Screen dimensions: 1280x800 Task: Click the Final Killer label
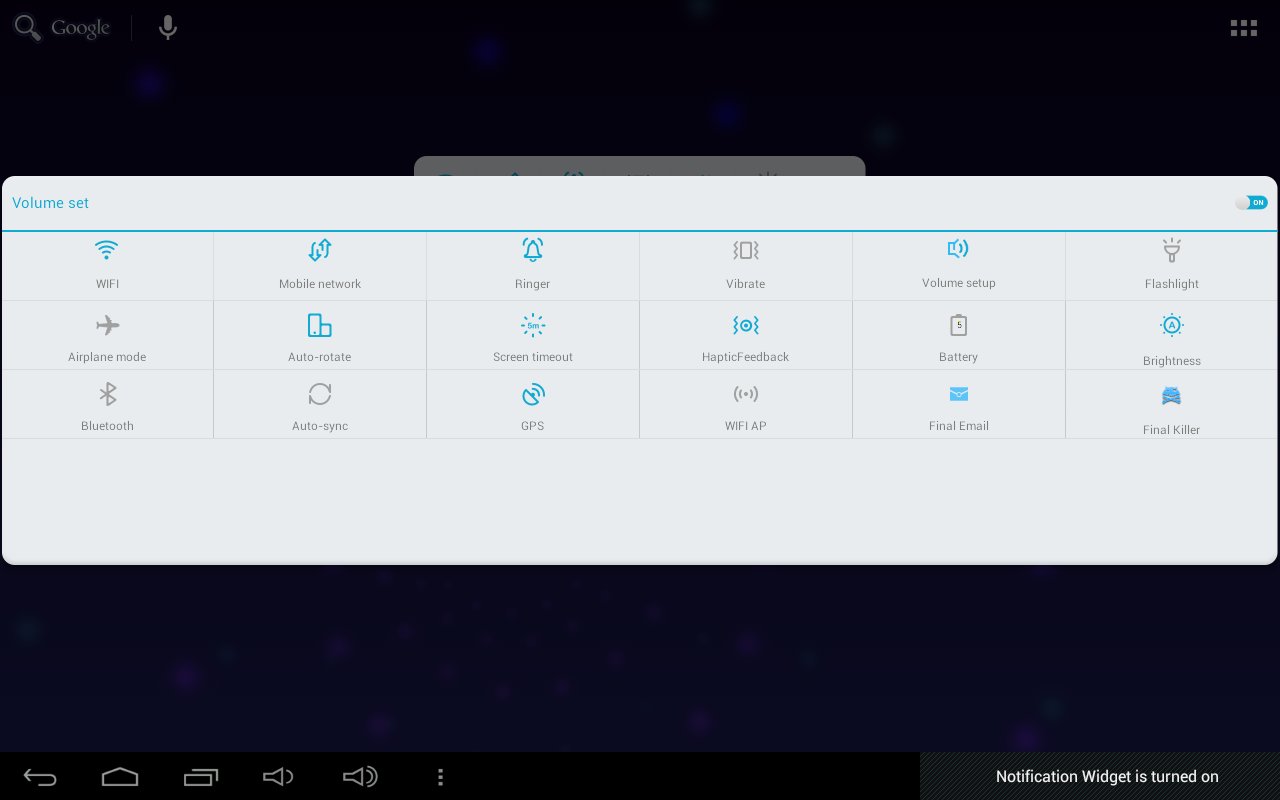1171,430
